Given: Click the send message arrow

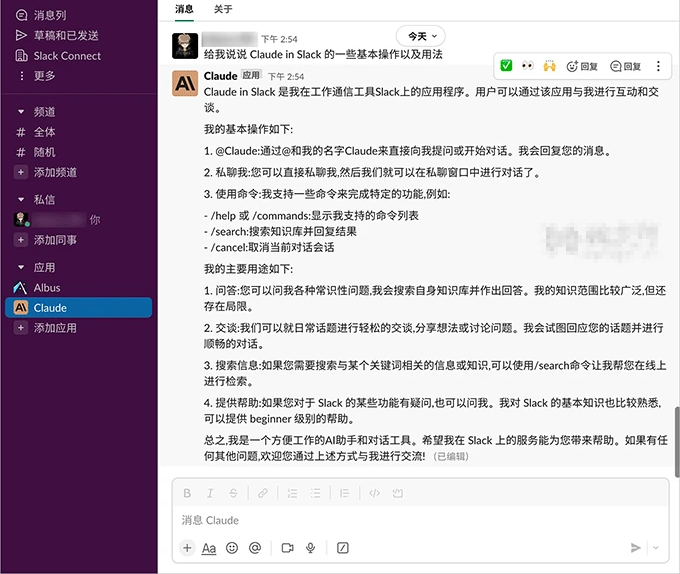Looking at the screenshot, I should 635,548.
